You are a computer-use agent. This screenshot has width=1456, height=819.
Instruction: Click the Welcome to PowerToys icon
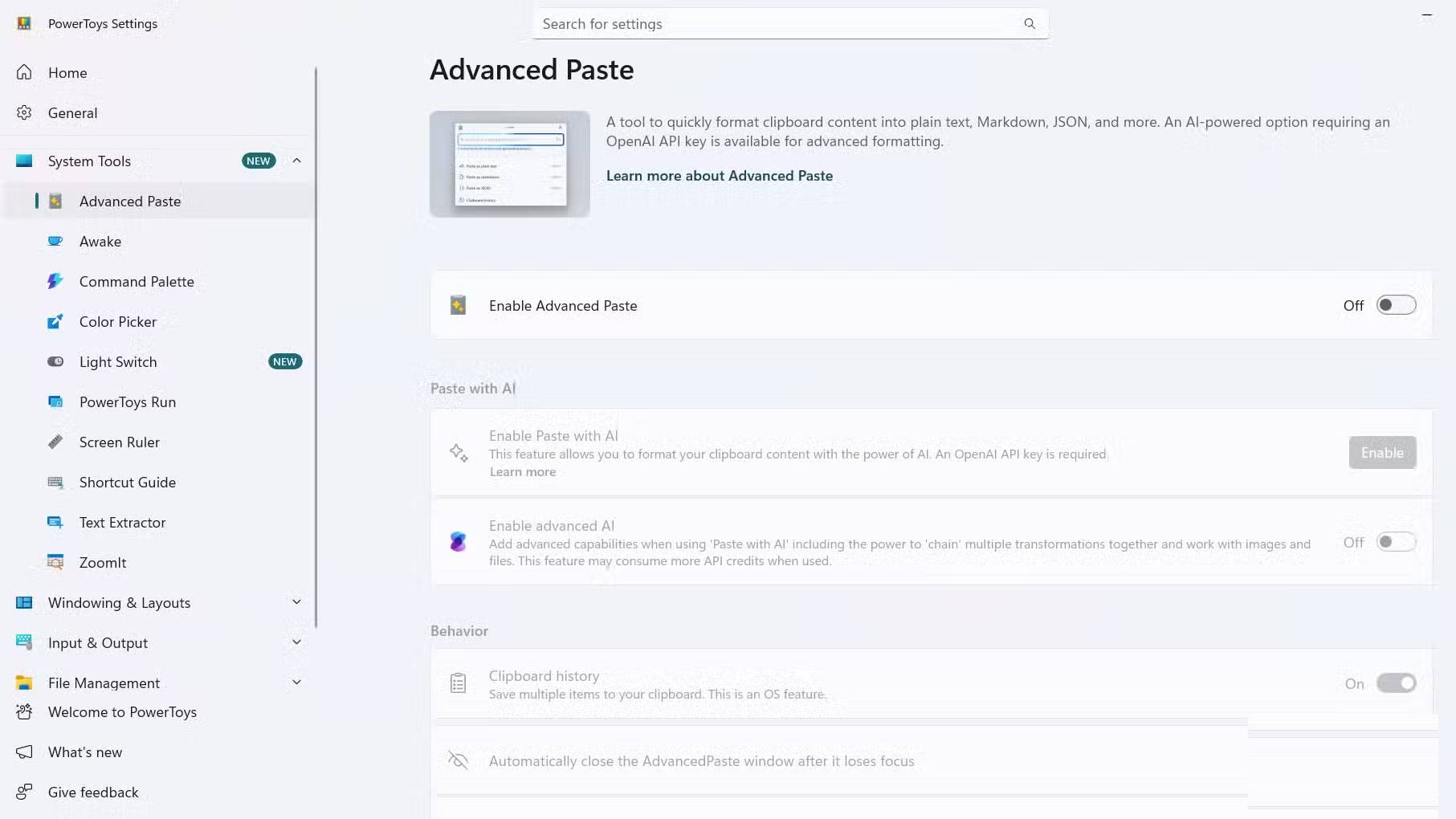point(24,711)
